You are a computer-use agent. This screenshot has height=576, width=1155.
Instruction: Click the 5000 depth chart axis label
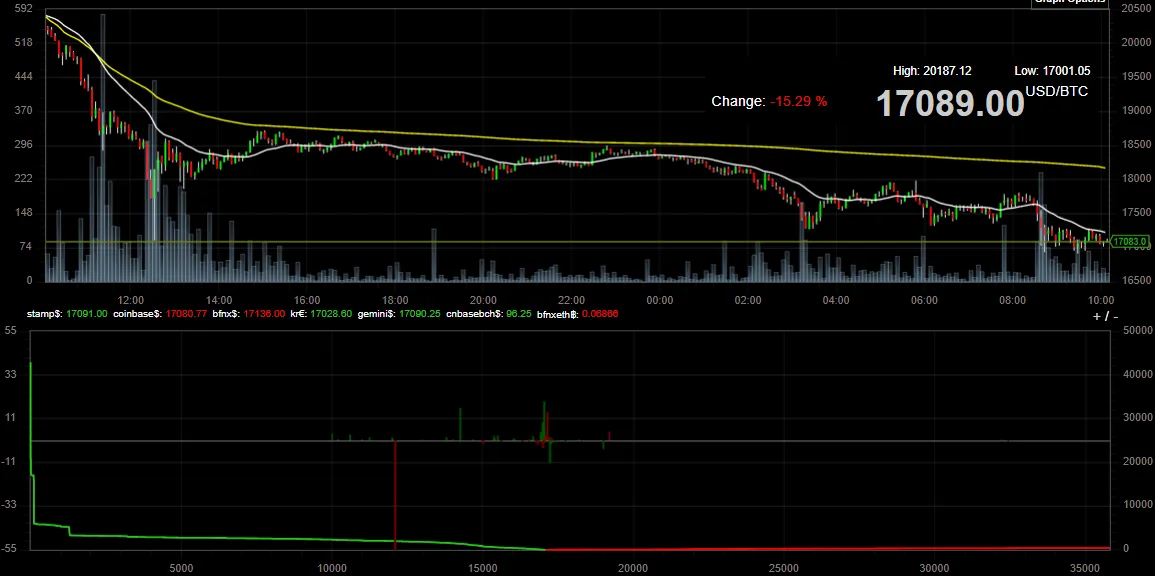[x=181, y=568]
